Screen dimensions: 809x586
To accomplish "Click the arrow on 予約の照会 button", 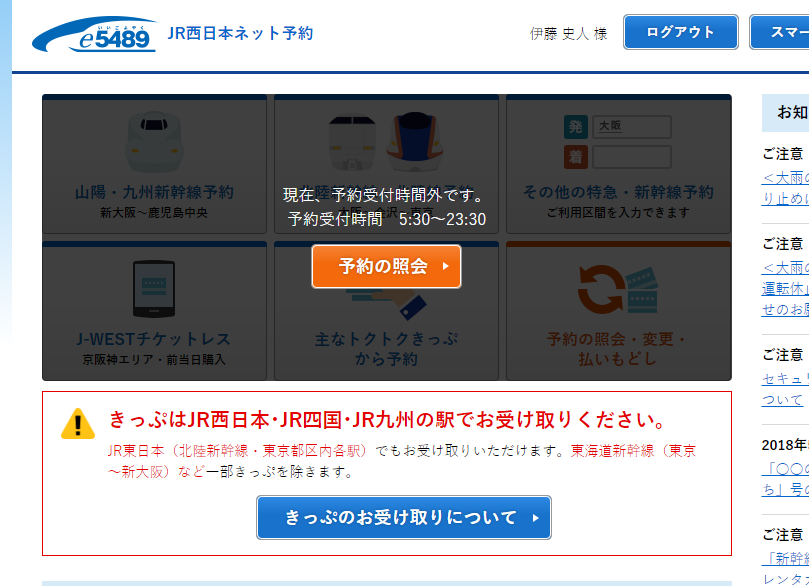I will 446,266.
